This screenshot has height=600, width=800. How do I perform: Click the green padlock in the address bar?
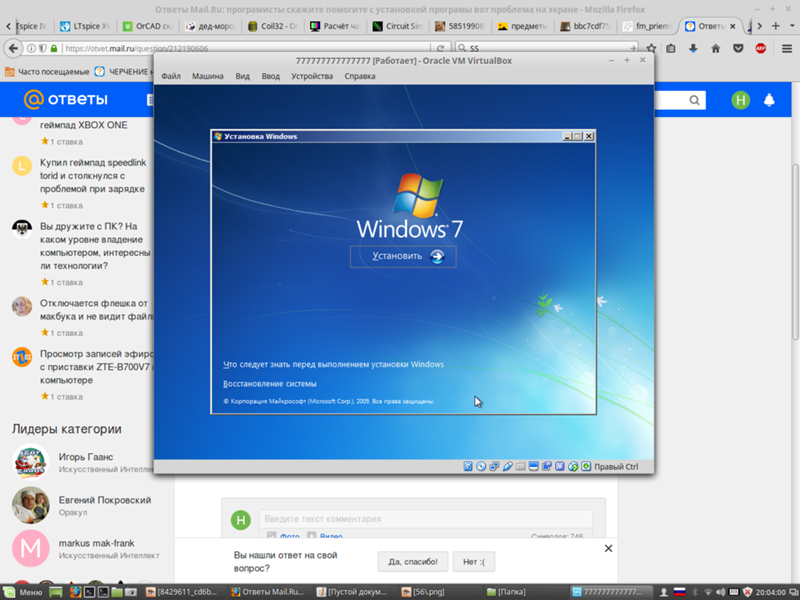[x=54, y=48]
